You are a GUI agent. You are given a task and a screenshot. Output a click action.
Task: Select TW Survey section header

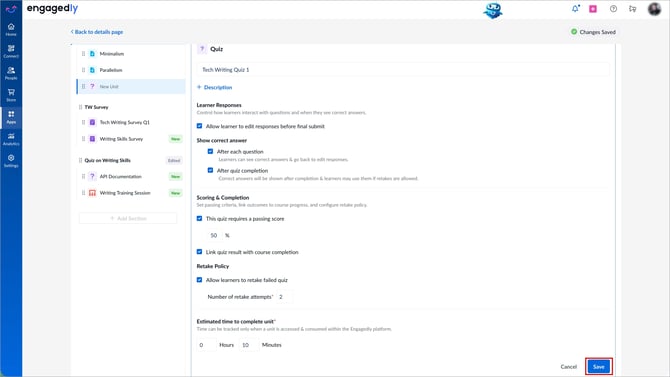(x=96, y=107)
